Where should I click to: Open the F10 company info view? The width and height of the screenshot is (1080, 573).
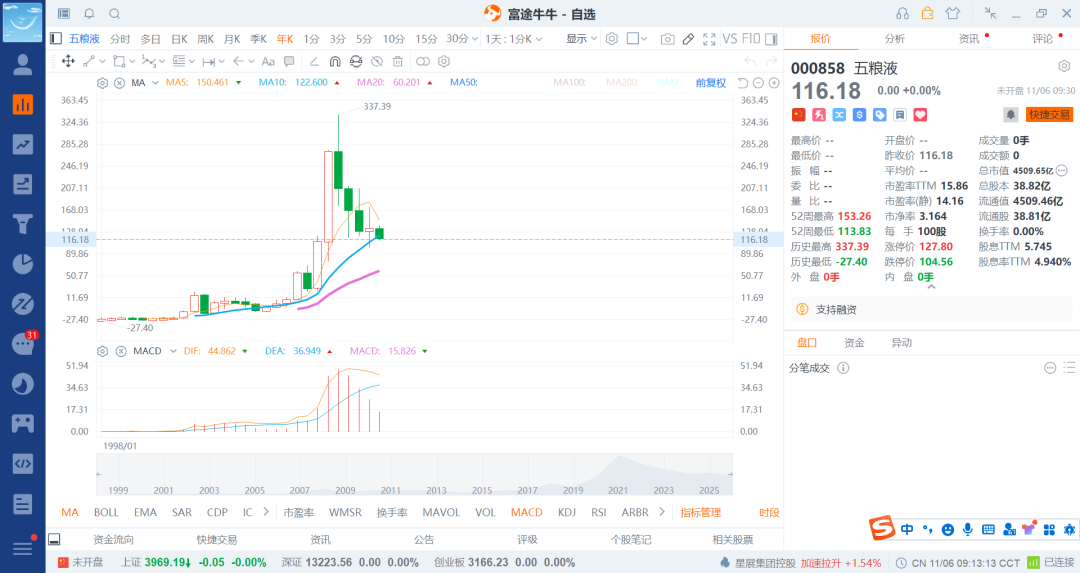click(751, 39)
